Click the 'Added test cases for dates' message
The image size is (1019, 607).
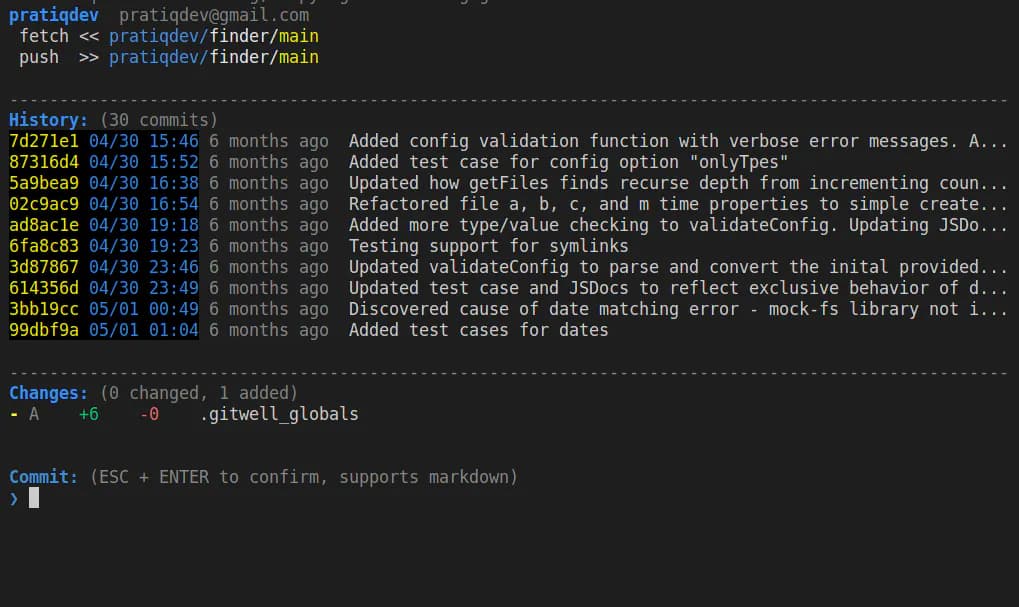[478, 330]
